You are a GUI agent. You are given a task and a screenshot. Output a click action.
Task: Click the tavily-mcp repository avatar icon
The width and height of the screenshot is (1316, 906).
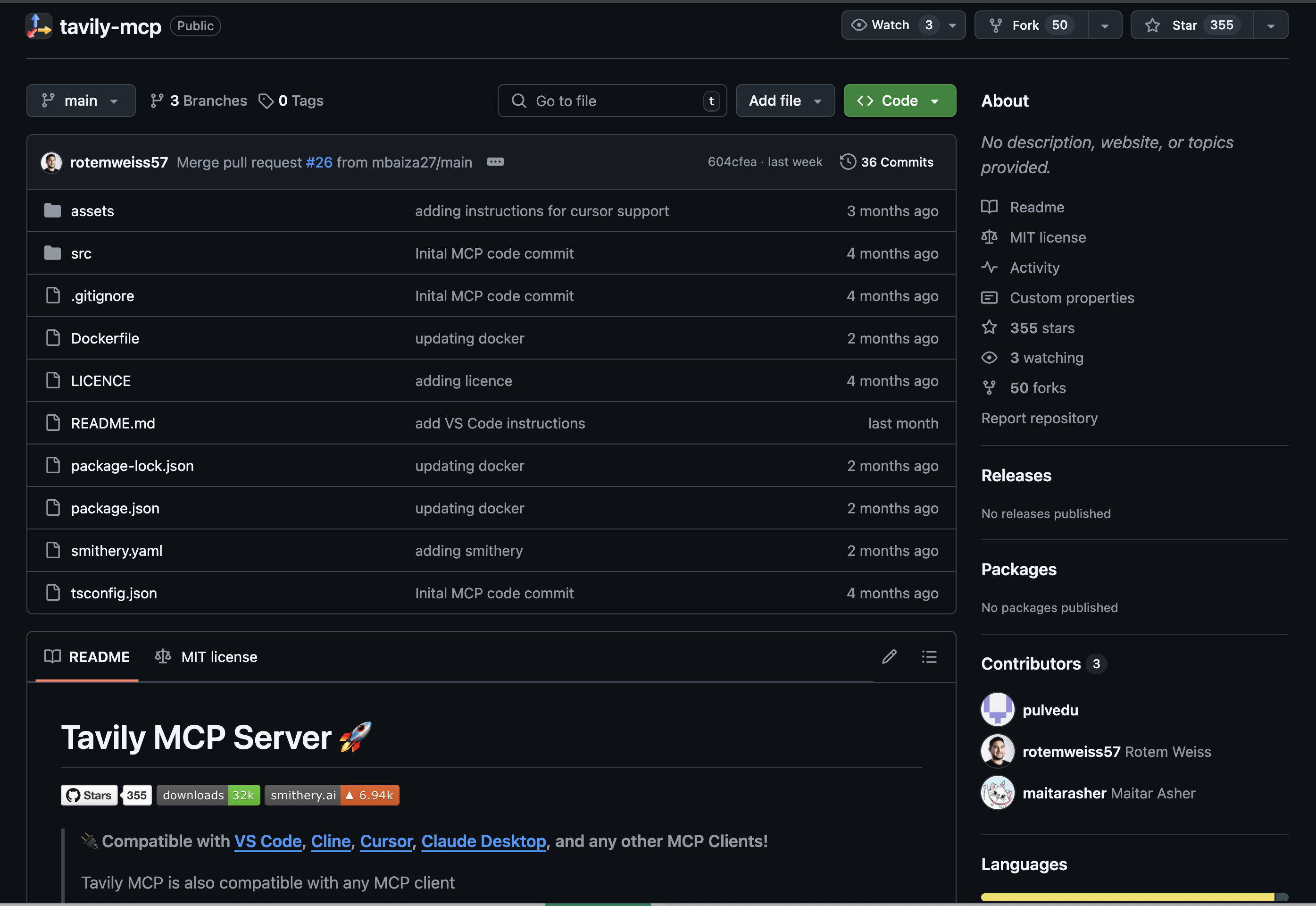tap(39, 25)
